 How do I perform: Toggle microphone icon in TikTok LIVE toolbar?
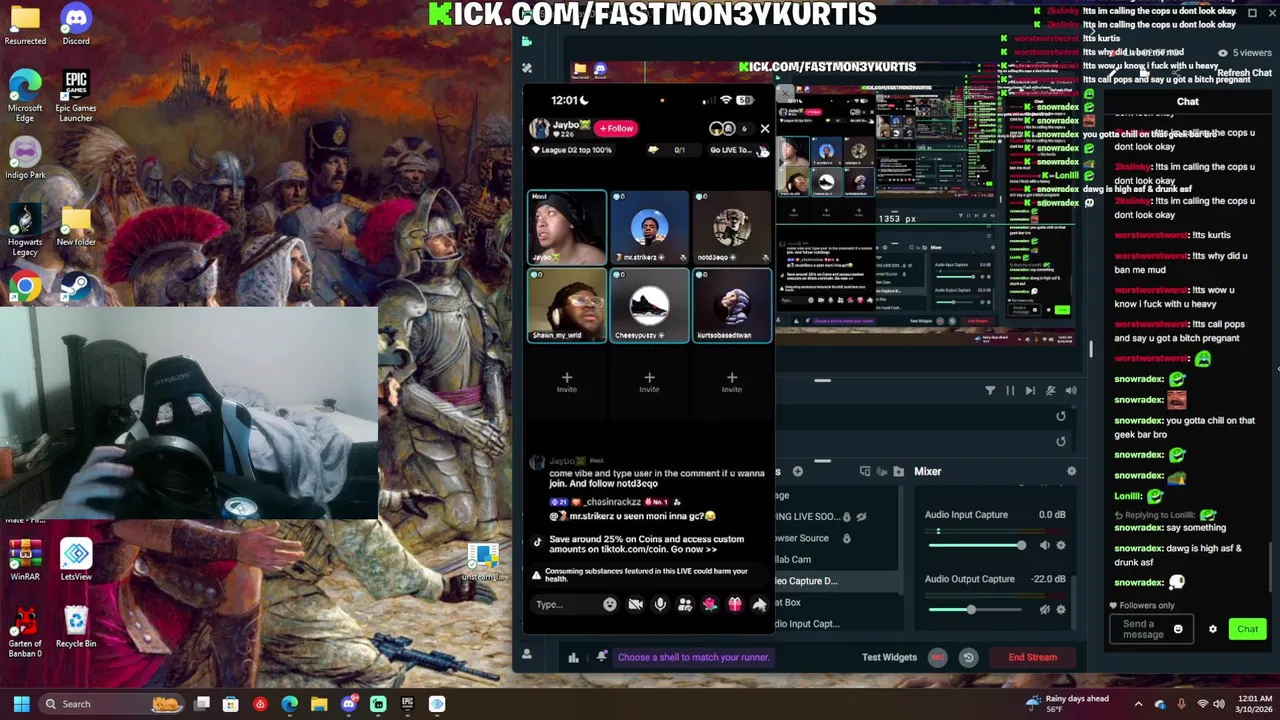coord(660,604)
